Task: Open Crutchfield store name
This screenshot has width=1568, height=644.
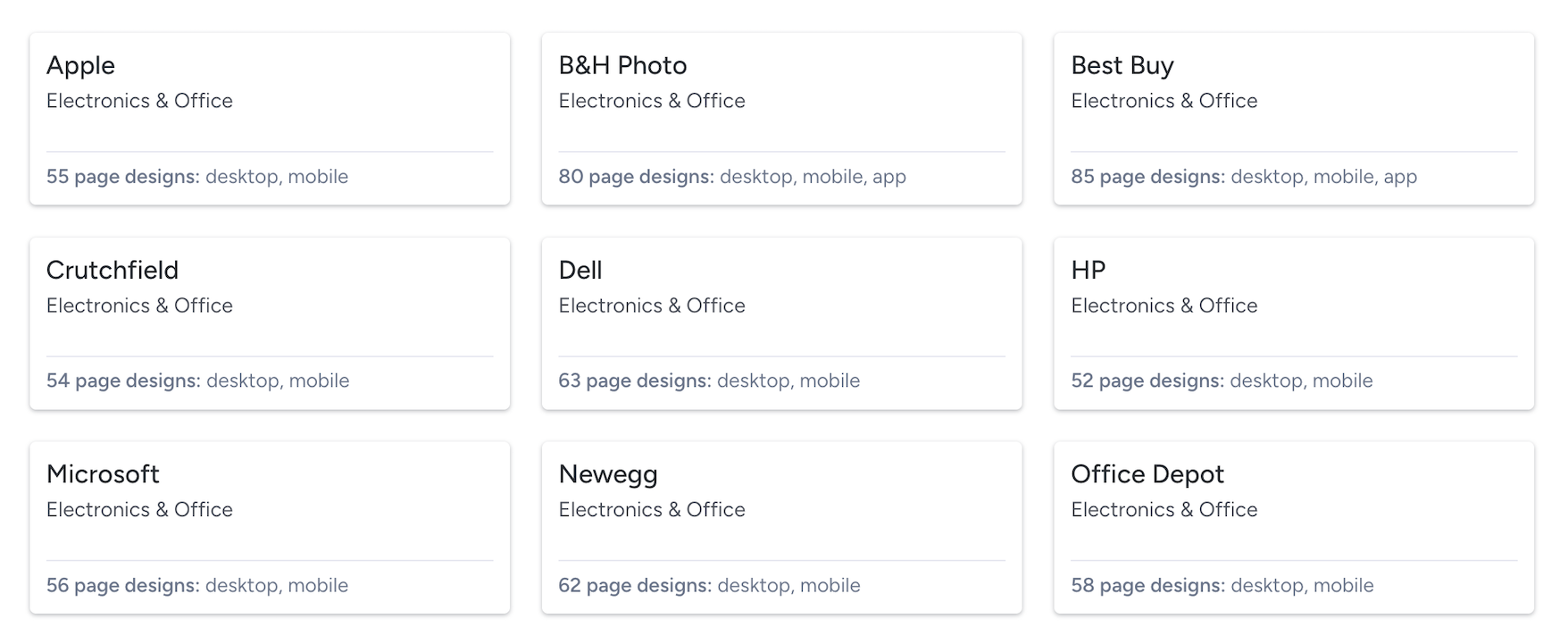Action: click(113, 270)
